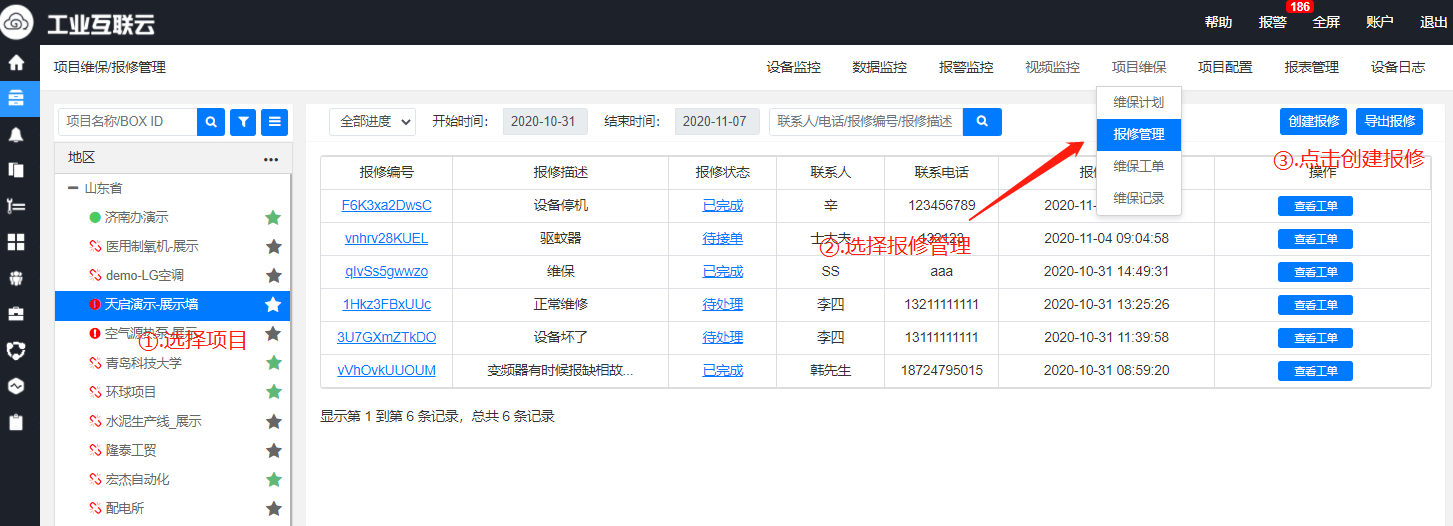Open the project list menu button
This screenshot has width=1453, height=526.
tap(275, 122)
